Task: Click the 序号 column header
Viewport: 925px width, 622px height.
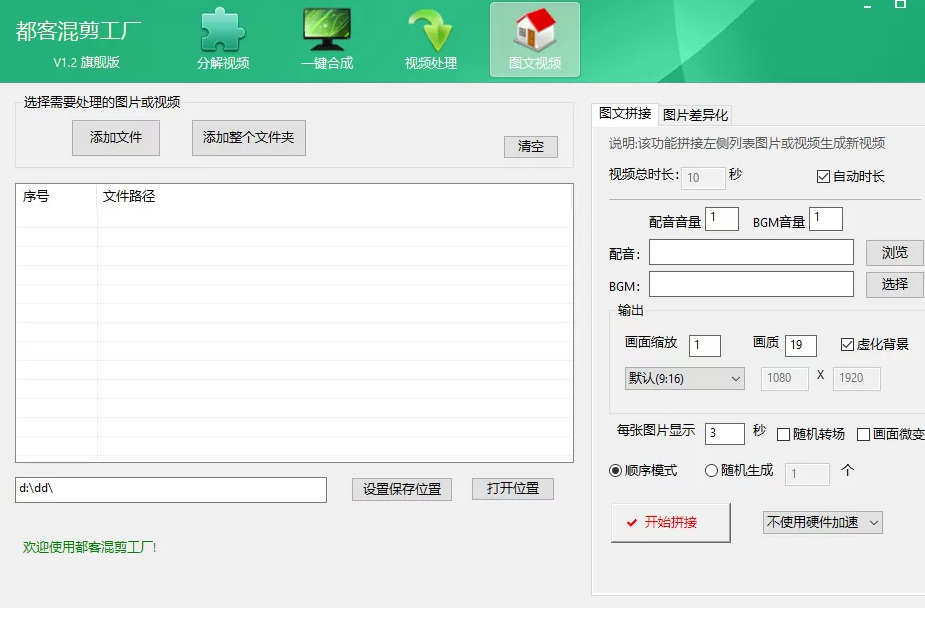Action: (56, 197)
